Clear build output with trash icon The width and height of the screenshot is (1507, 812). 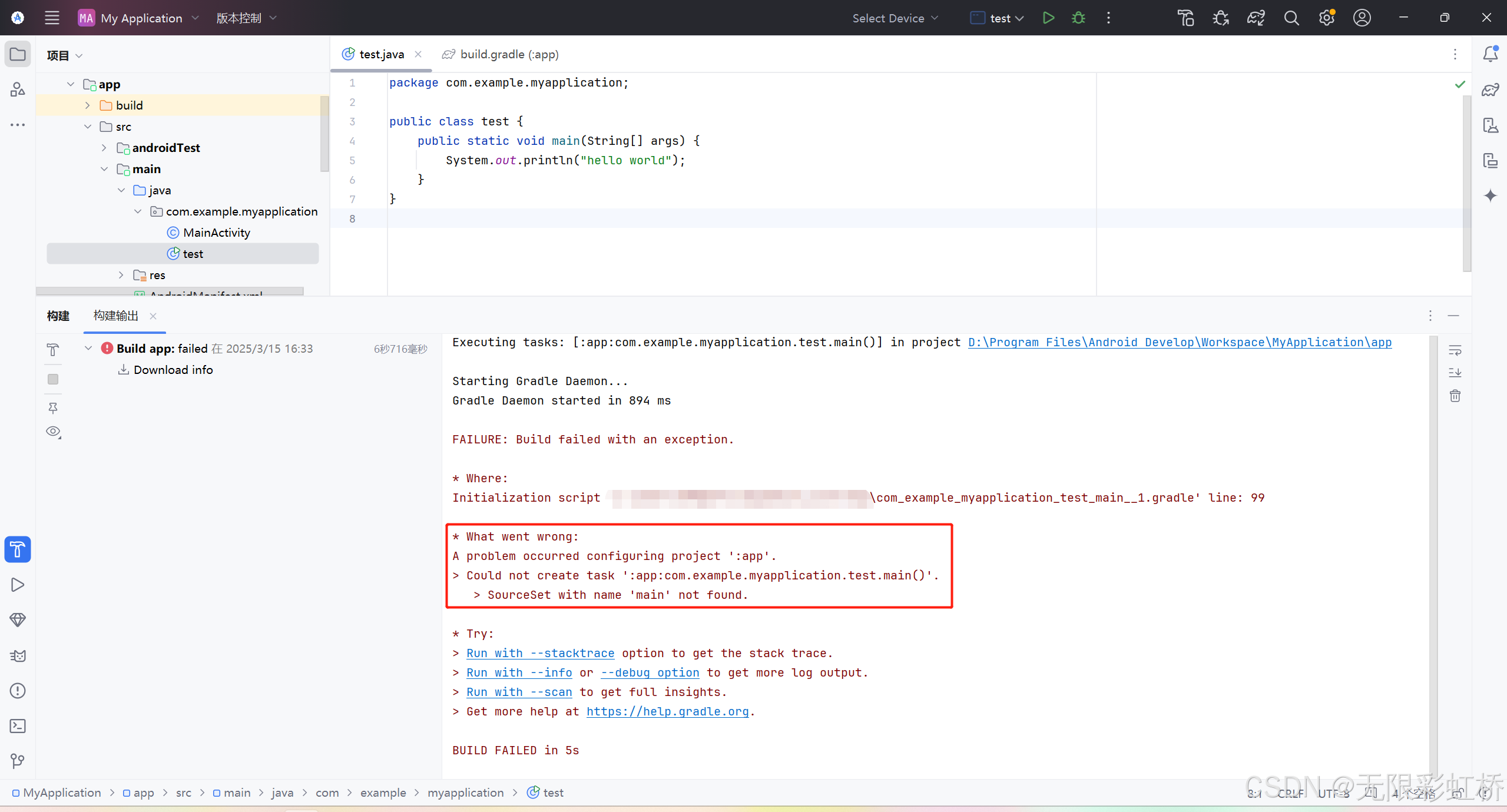coord(1455,396)
